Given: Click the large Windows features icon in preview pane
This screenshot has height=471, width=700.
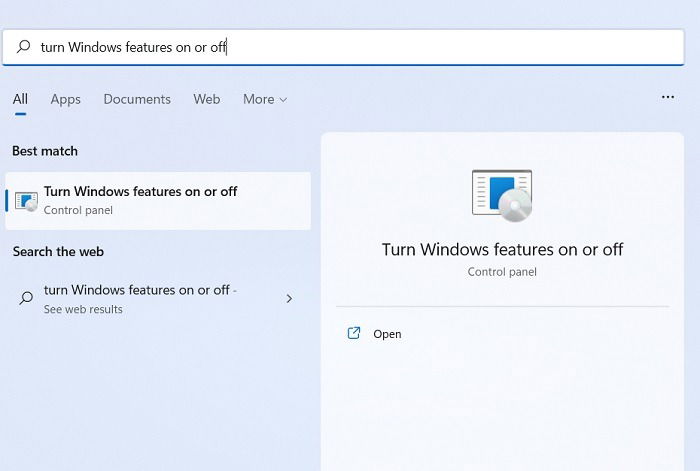Looking at the screenshot, I should click(x=502, y=196).
